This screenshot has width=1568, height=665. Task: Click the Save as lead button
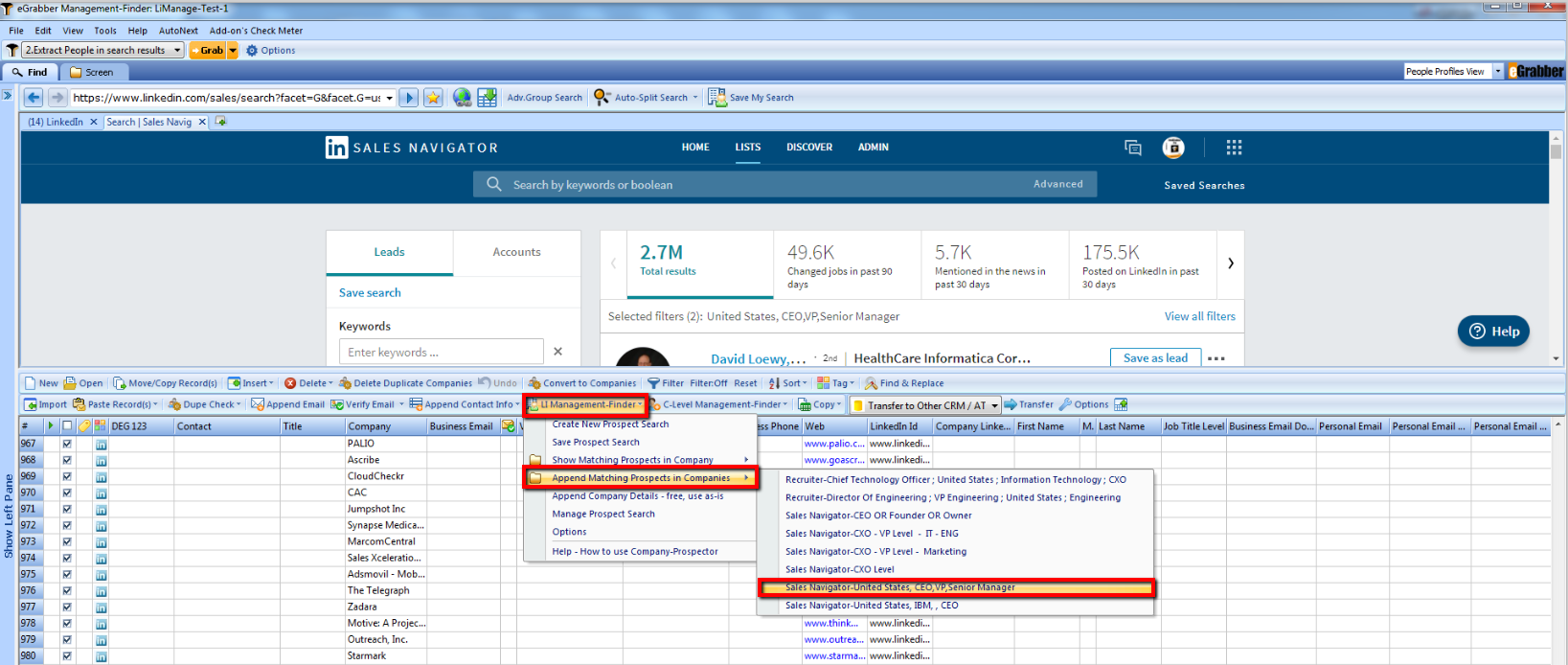pyautogui.click(x=1155, y=357)
